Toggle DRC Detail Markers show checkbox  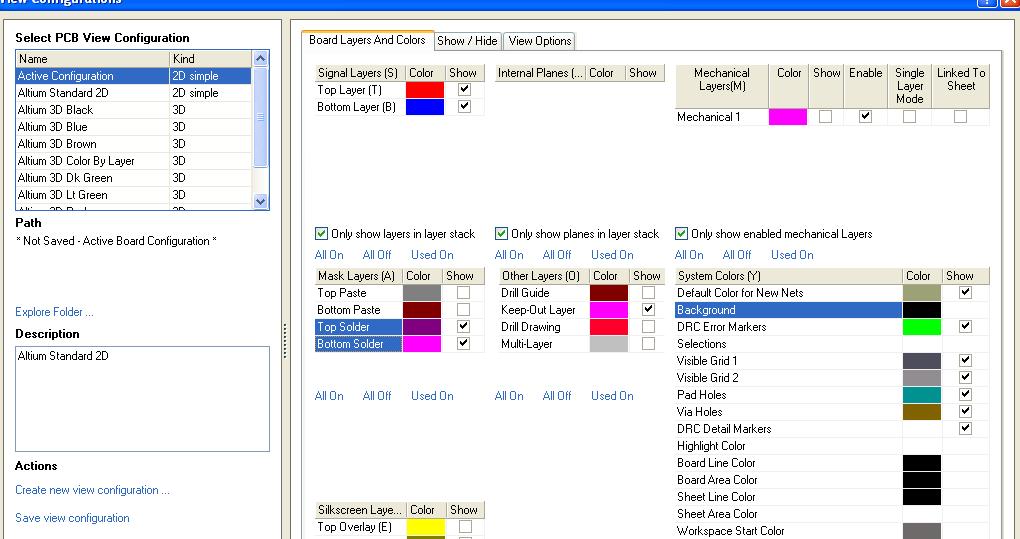[965, 428]
